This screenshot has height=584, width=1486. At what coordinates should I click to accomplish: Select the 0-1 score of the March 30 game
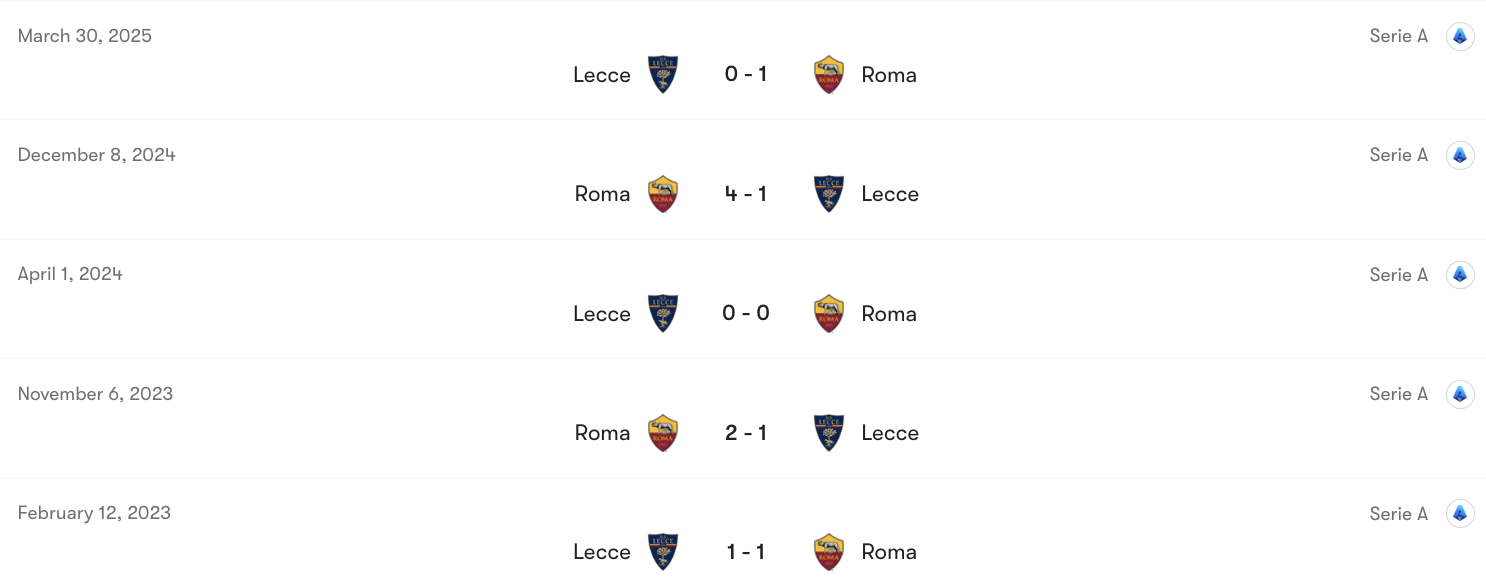coord(746,74)
